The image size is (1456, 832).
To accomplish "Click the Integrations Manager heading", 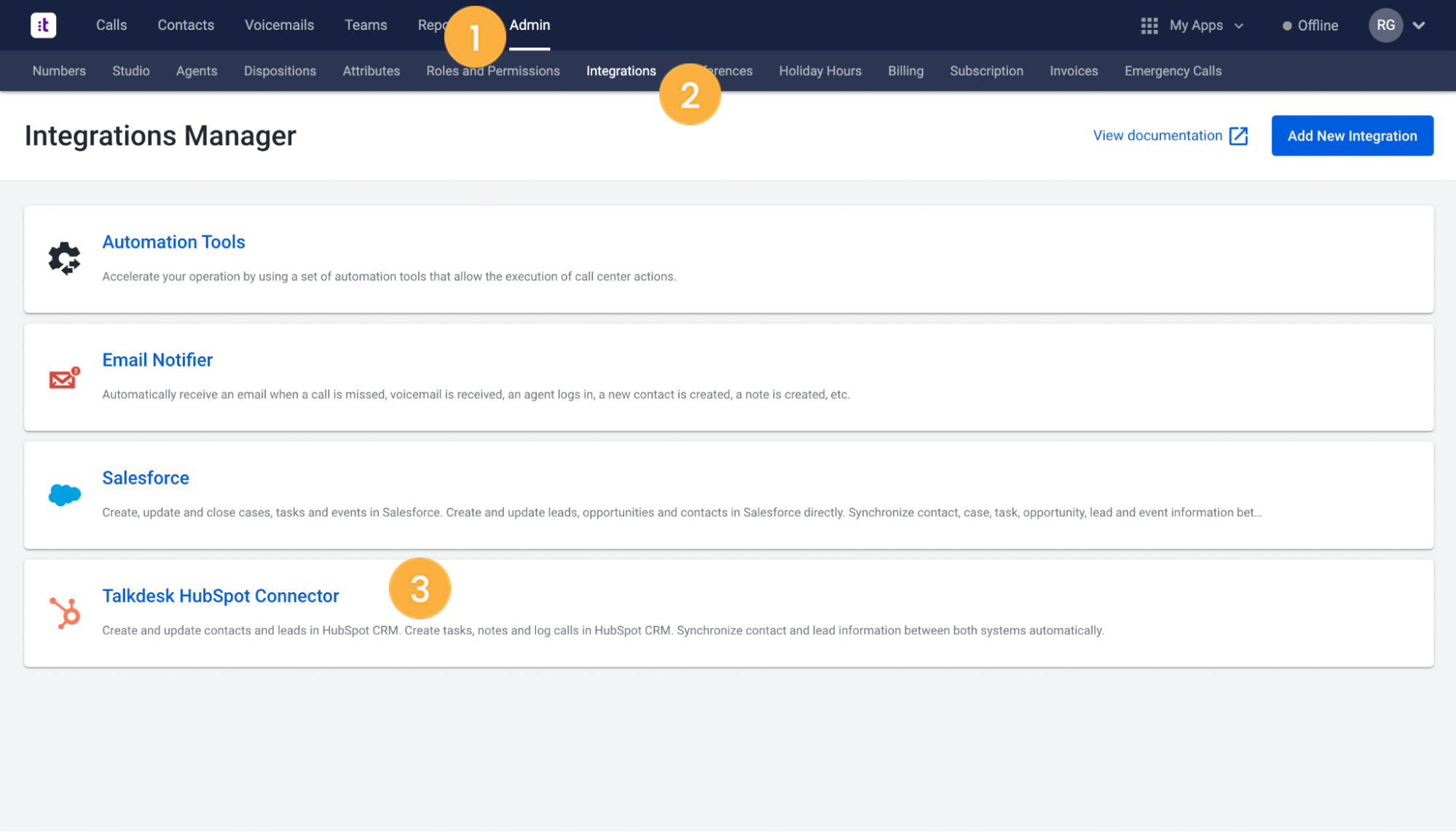I will (160, 136).
